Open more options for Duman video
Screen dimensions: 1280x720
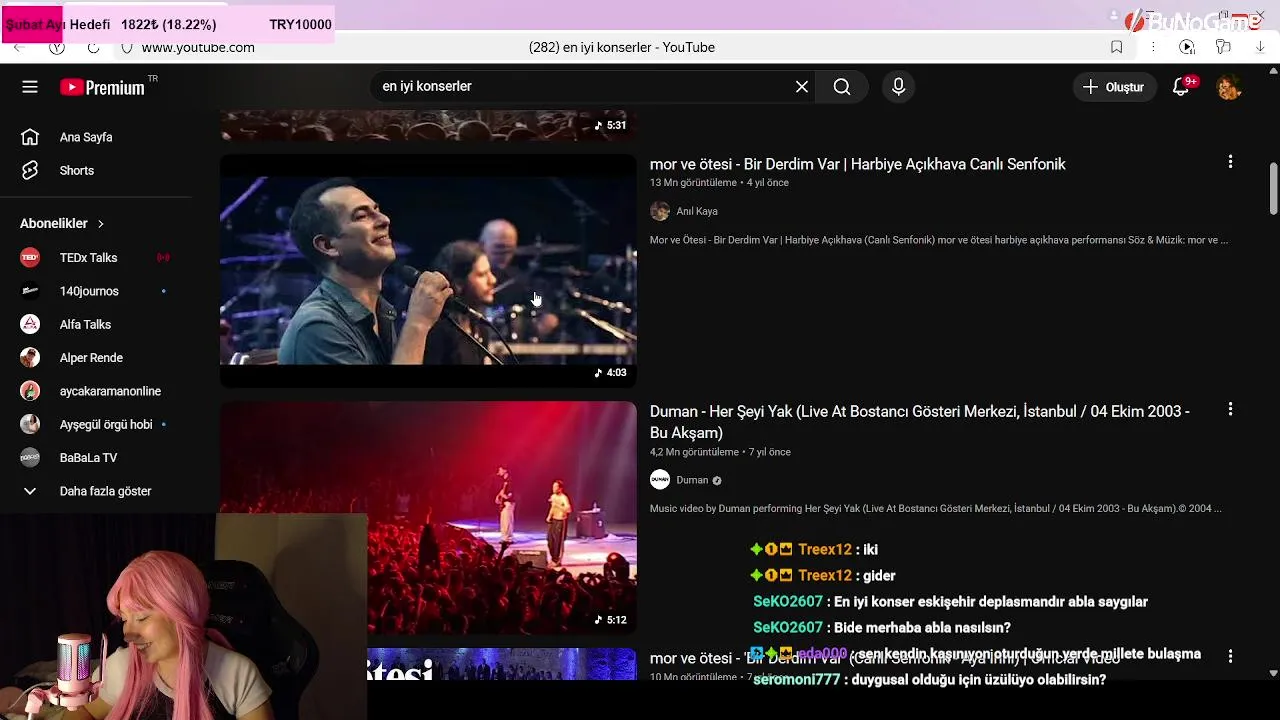[1230, 409]
